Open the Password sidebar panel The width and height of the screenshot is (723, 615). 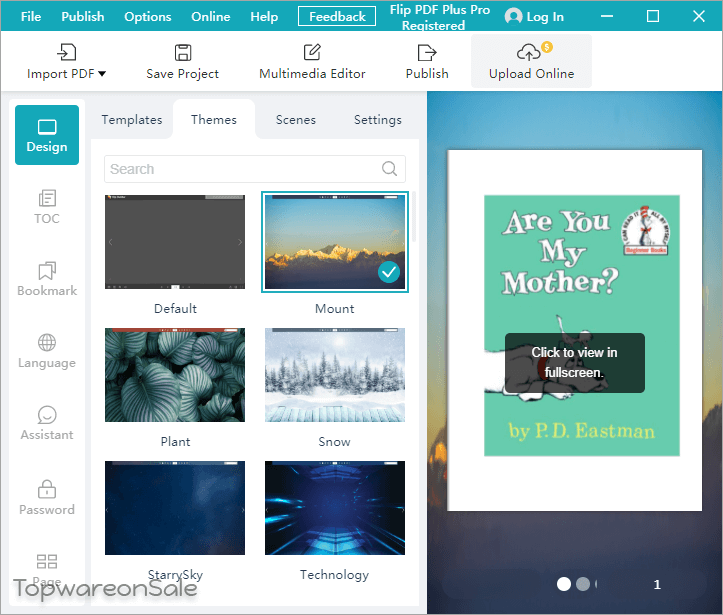click(47, 498)
